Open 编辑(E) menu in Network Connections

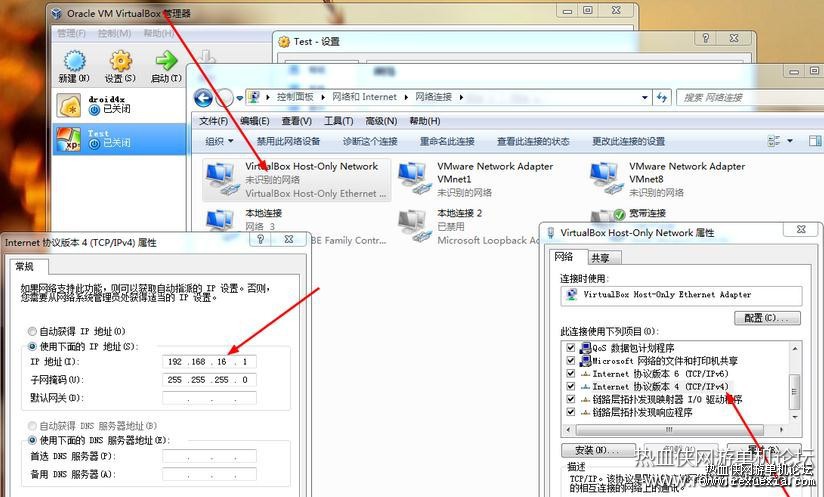[x=255, y=121]
